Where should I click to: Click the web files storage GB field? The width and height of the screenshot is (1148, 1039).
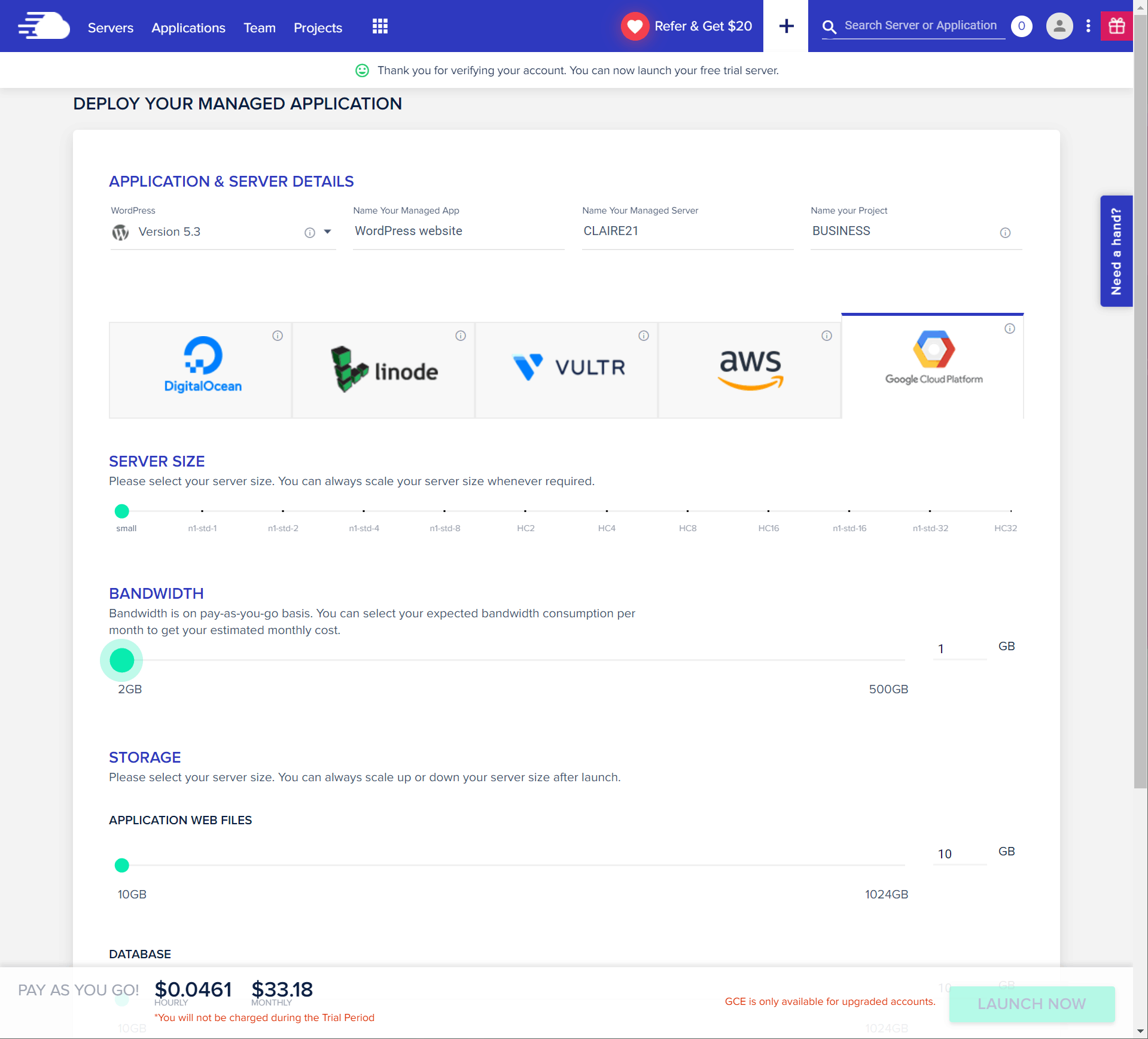coord(960,854)
